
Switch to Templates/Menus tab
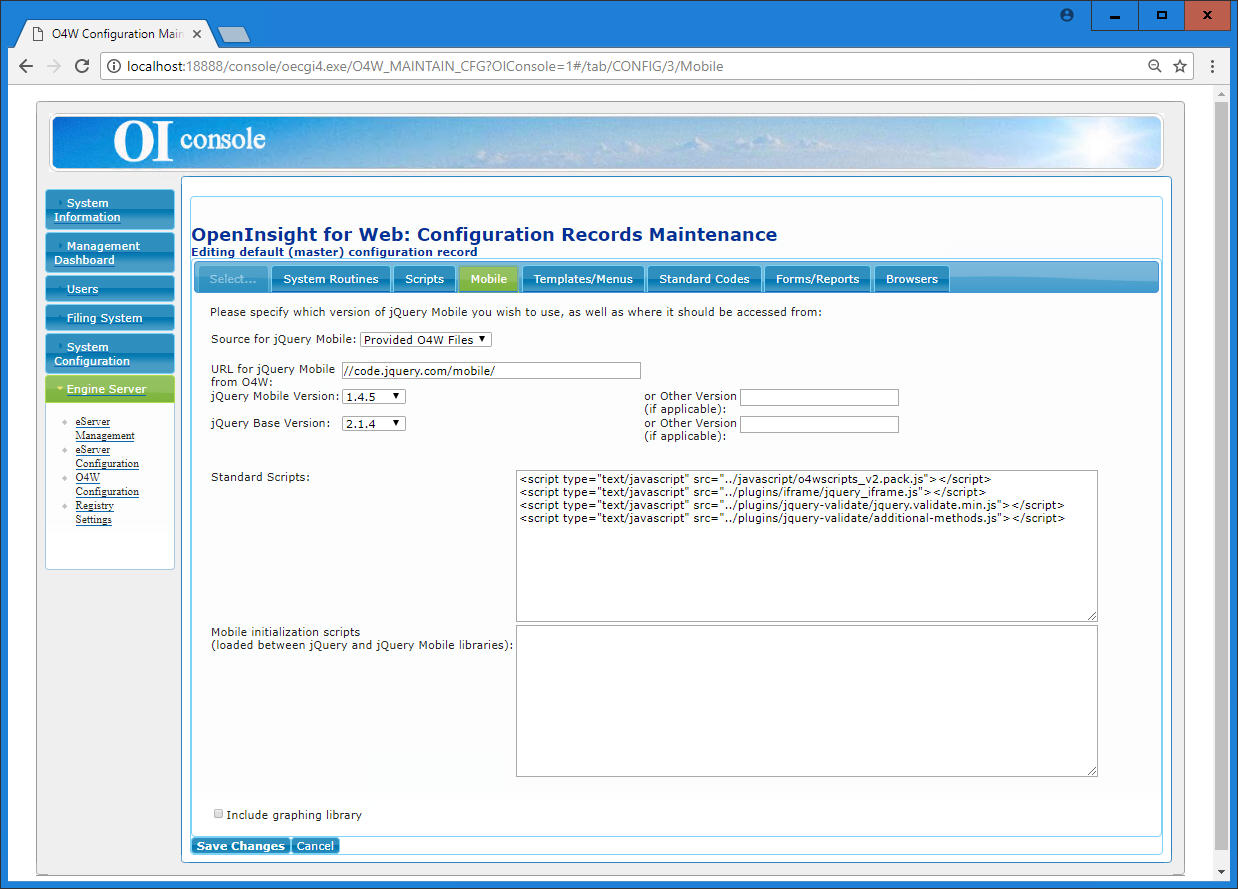[x=583, y=279]
